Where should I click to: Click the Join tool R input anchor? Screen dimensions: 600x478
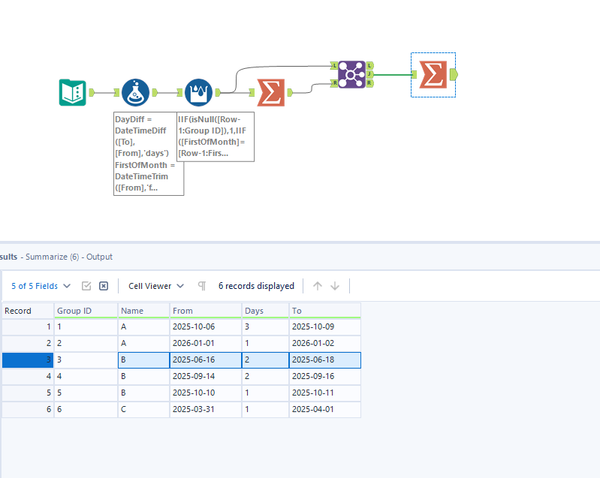click(334, 83)
